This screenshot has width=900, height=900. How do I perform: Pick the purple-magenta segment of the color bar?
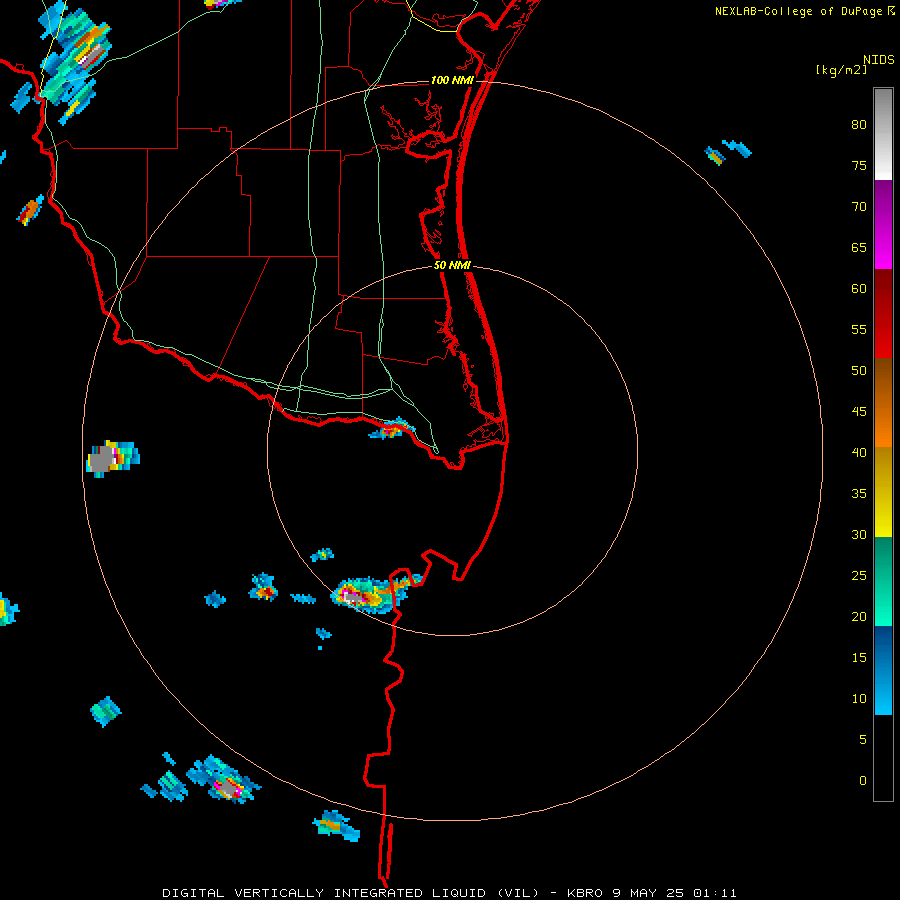(883, 224)
